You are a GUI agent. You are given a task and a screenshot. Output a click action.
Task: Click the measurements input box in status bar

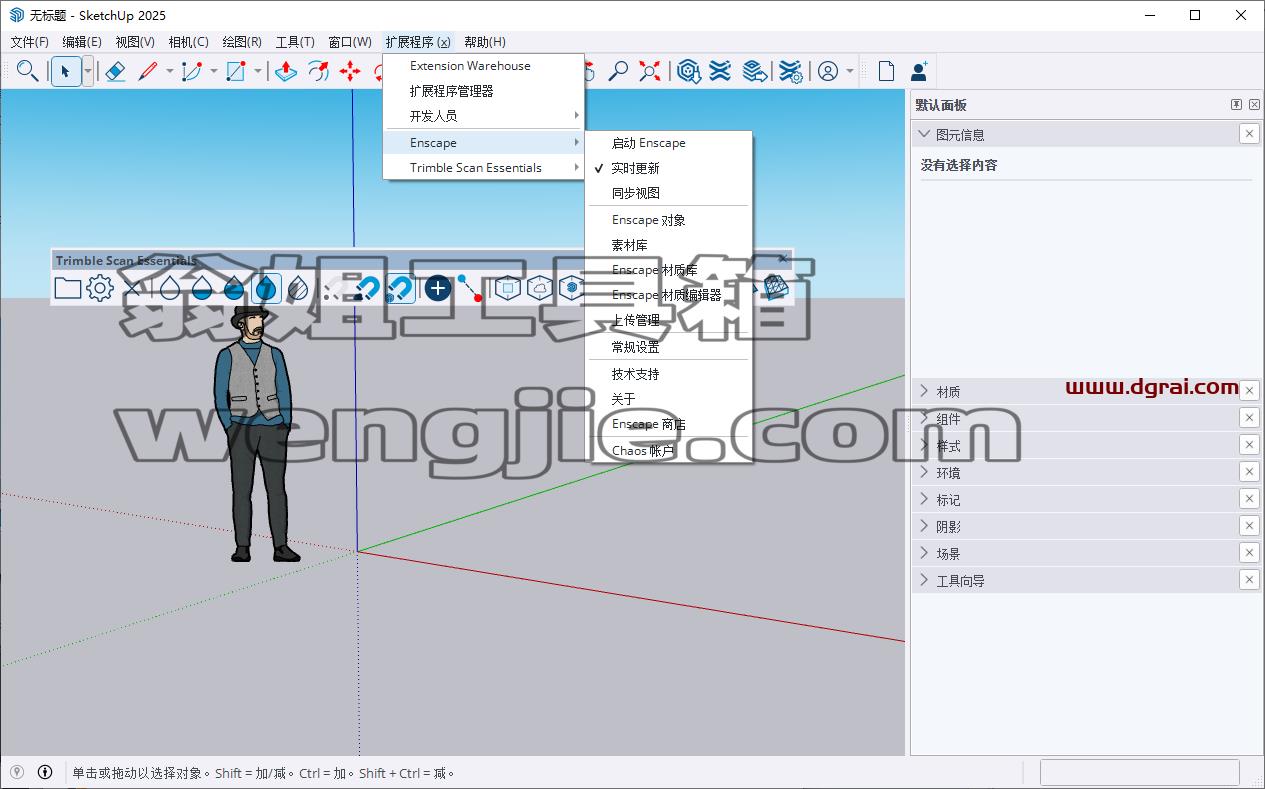point(1139,772)
